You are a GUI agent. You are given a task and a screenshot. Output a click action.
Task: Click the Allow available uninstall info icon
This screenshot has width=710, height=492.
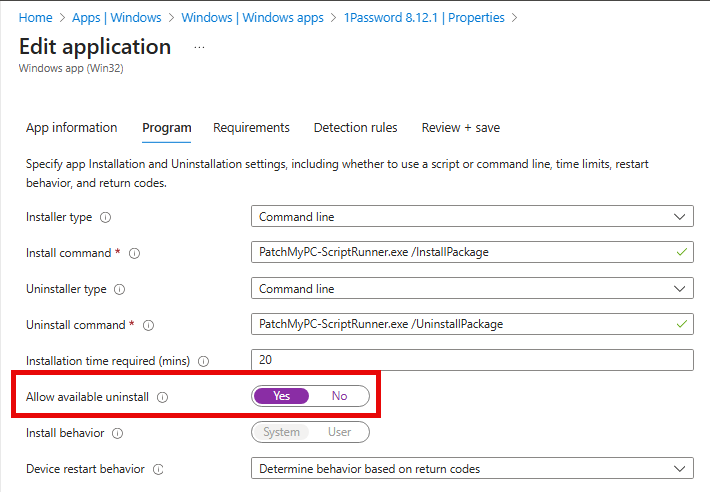[x=162, y=397]
